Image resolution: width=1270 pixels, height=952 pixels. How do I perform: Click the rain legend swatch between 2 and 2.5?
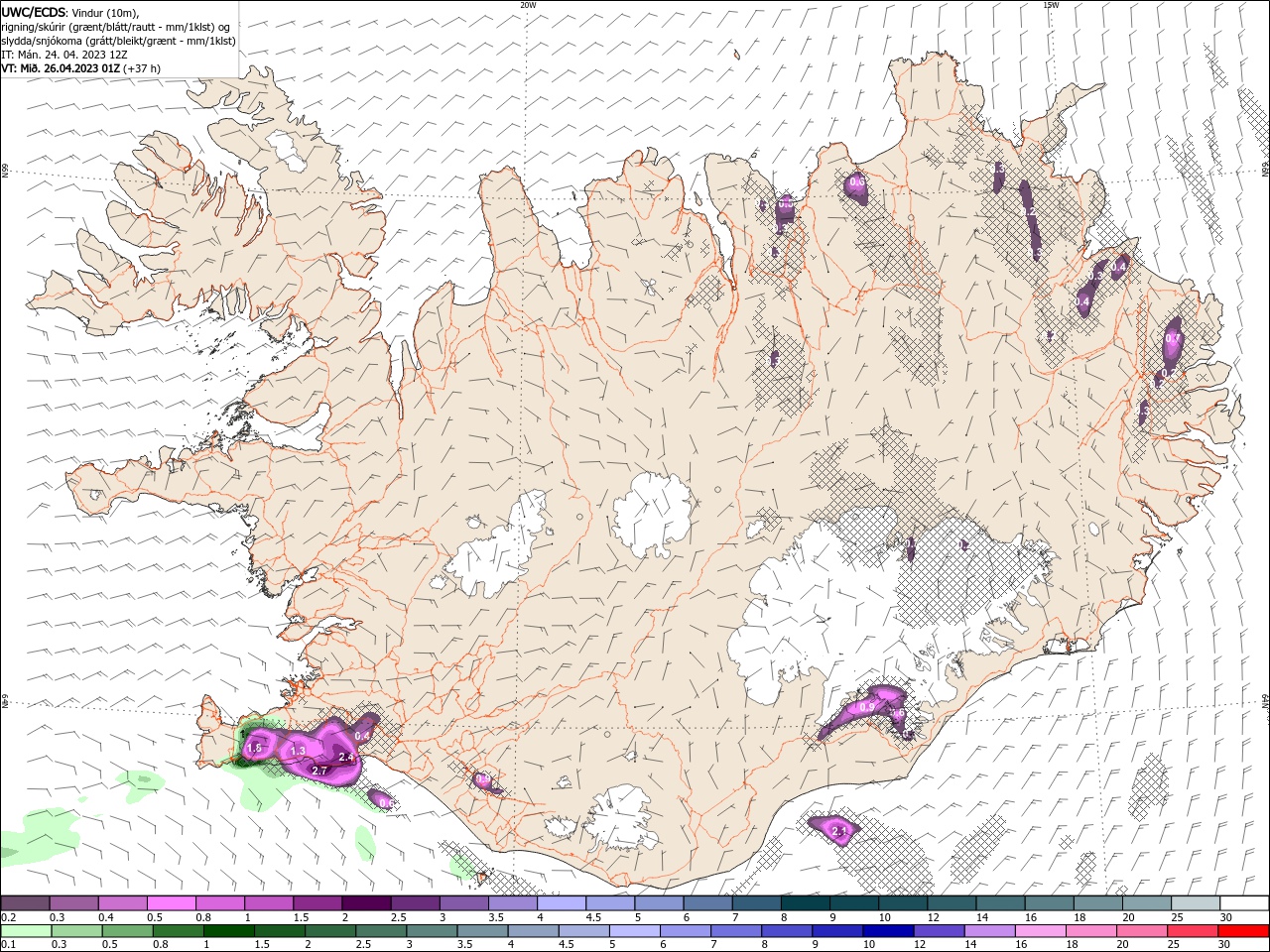pyautogui.click(x=329, y=931)
